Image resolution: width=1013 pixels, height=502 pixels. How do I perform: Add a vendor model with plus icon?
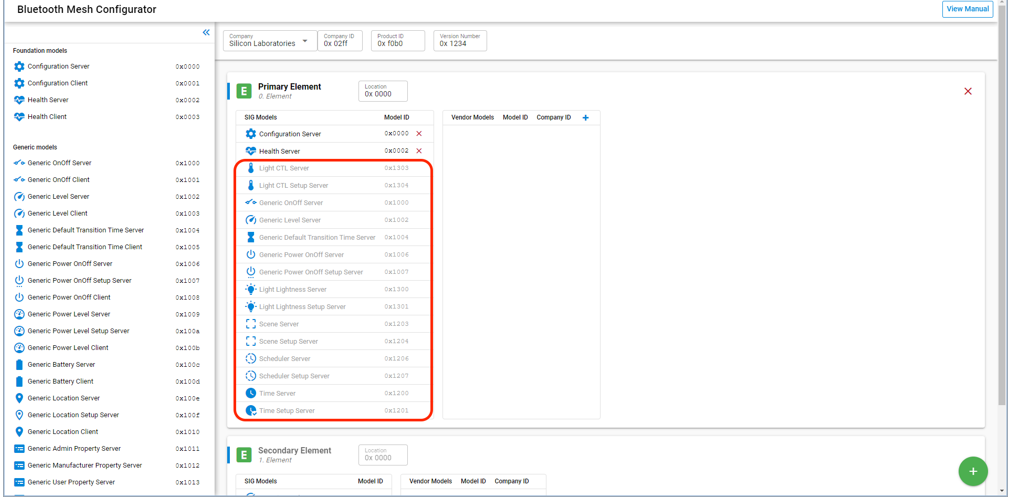coord(586,118)
